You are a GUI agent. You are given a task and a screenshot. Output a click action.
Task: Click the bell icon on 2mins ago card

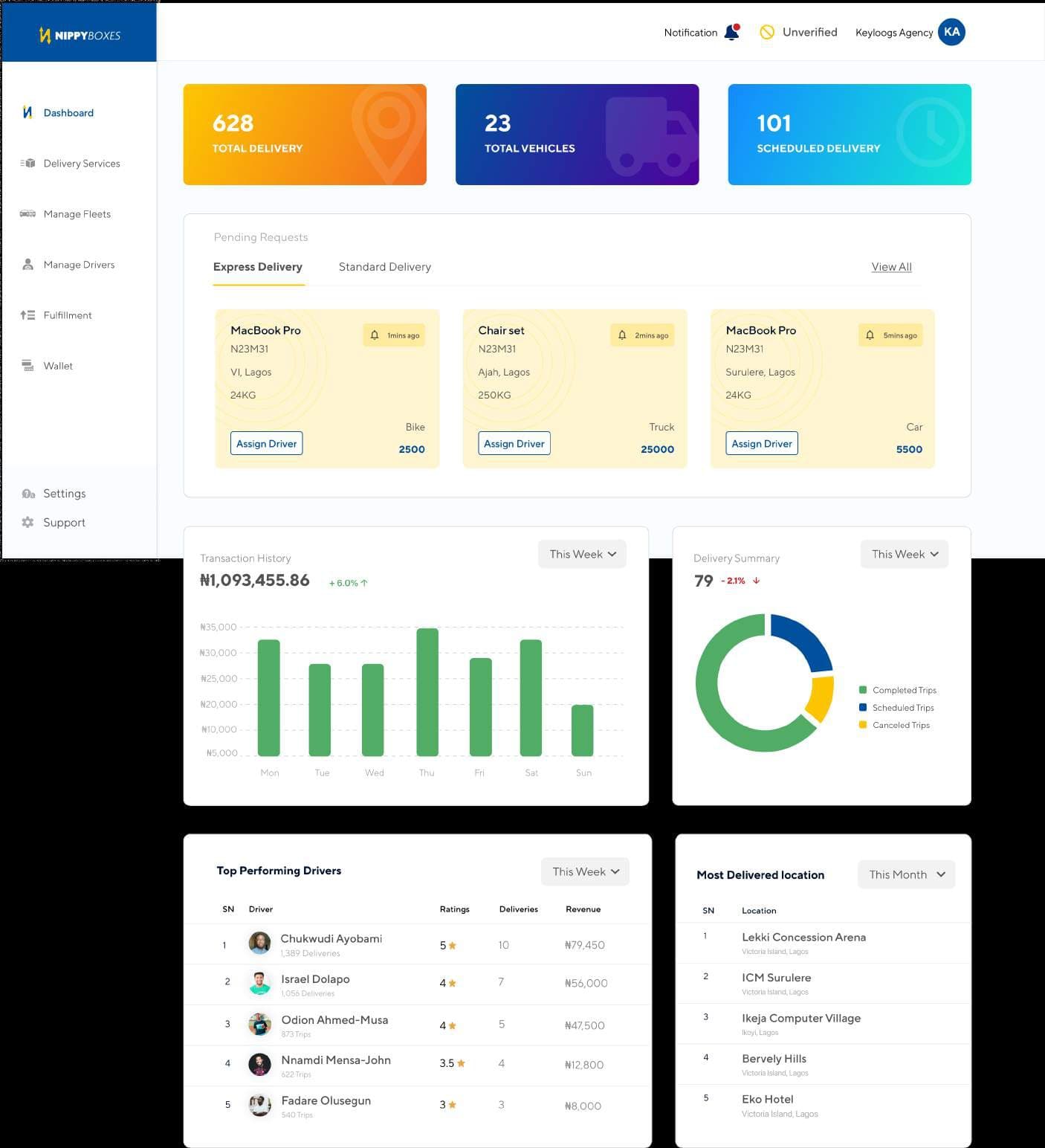pyautogui.click(x=622, y=335)
